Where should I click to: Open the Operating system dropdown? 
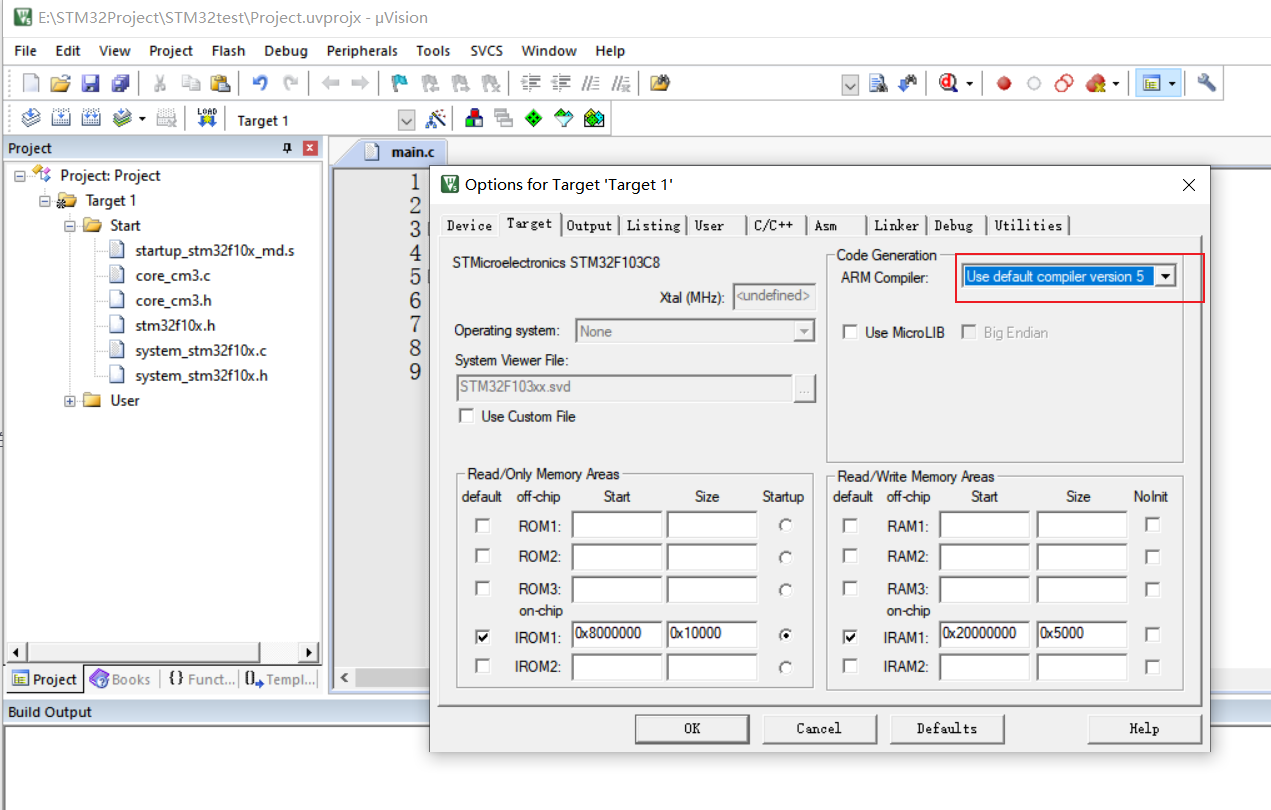[804, 331]
